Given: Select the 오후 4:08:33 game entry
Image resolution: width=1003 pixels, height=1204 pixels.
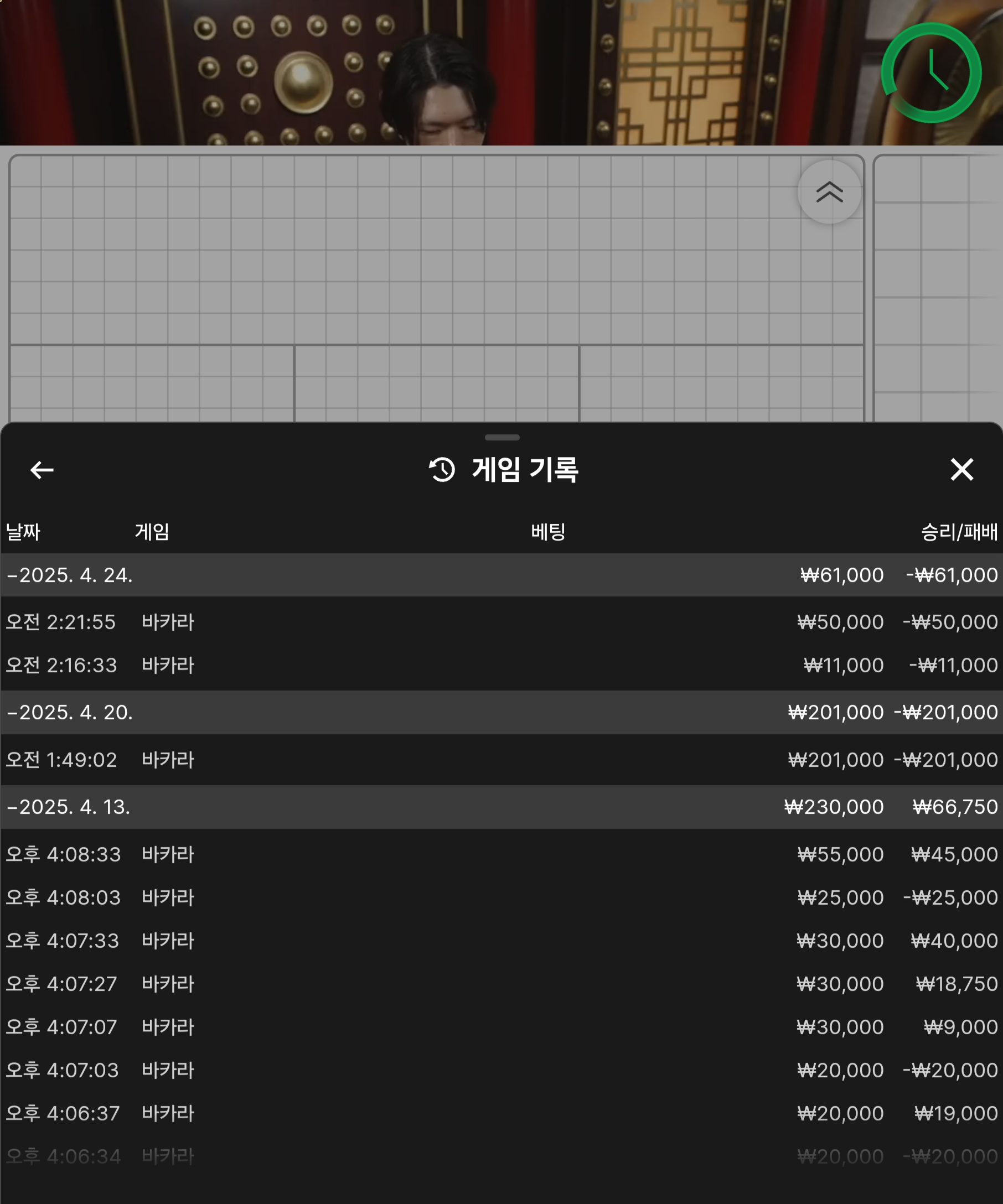Looking at the screenshot, I should pyautogui.click(x=501, y=854).
